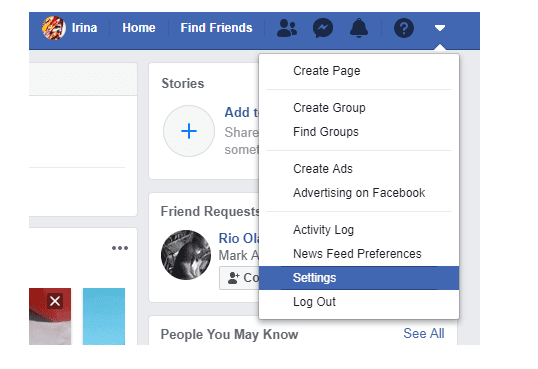Viewport: 538px width, 369px height.
Task: Open the help question mark icon
Action: tap(404, 28)
